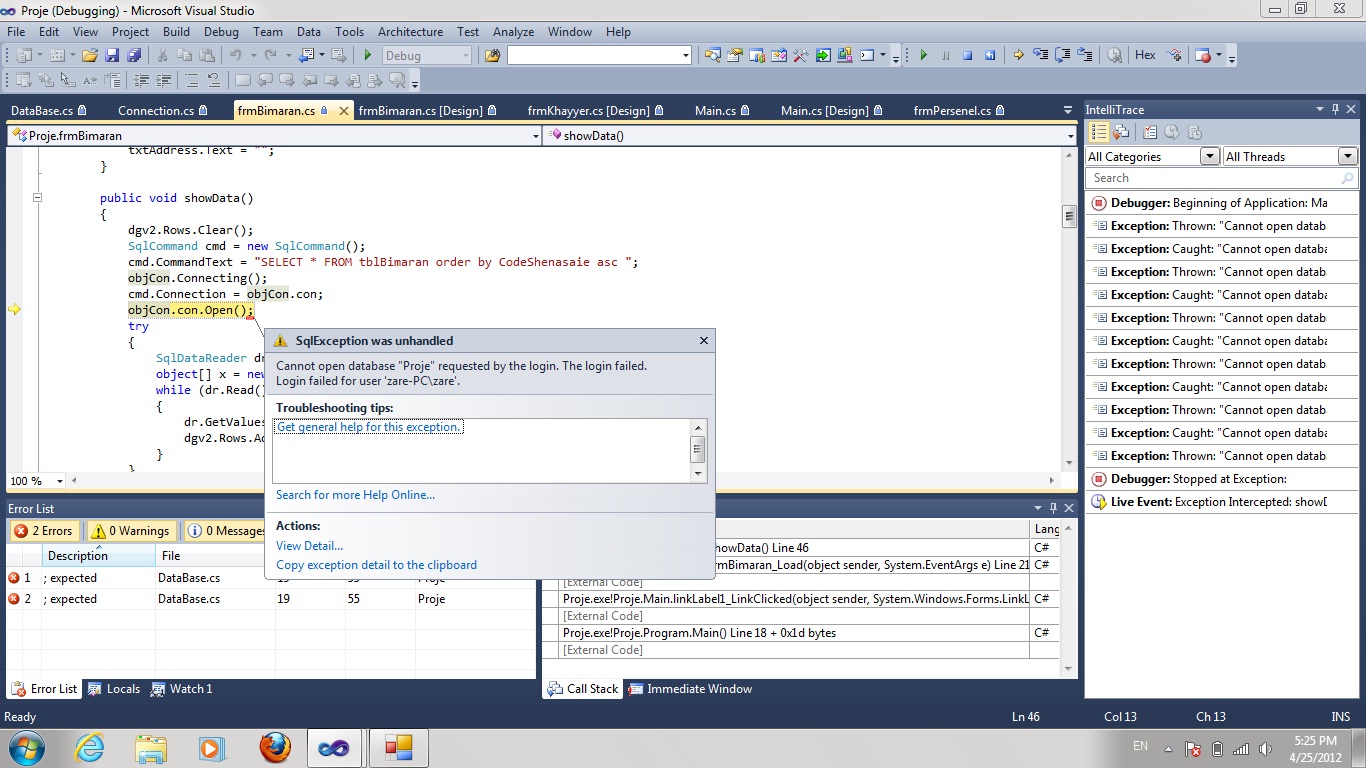Open the Debug menu
The width and height of the screenshot is (1366, 768).
tap(221, 32)
